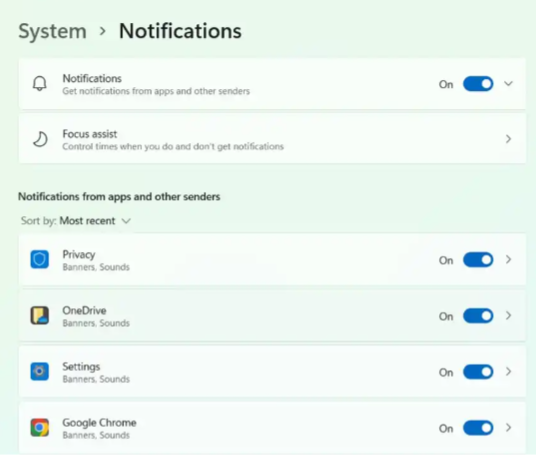Disable Privacy notifications toggle
Screen dimensions: 536x462
pos(478,260)
